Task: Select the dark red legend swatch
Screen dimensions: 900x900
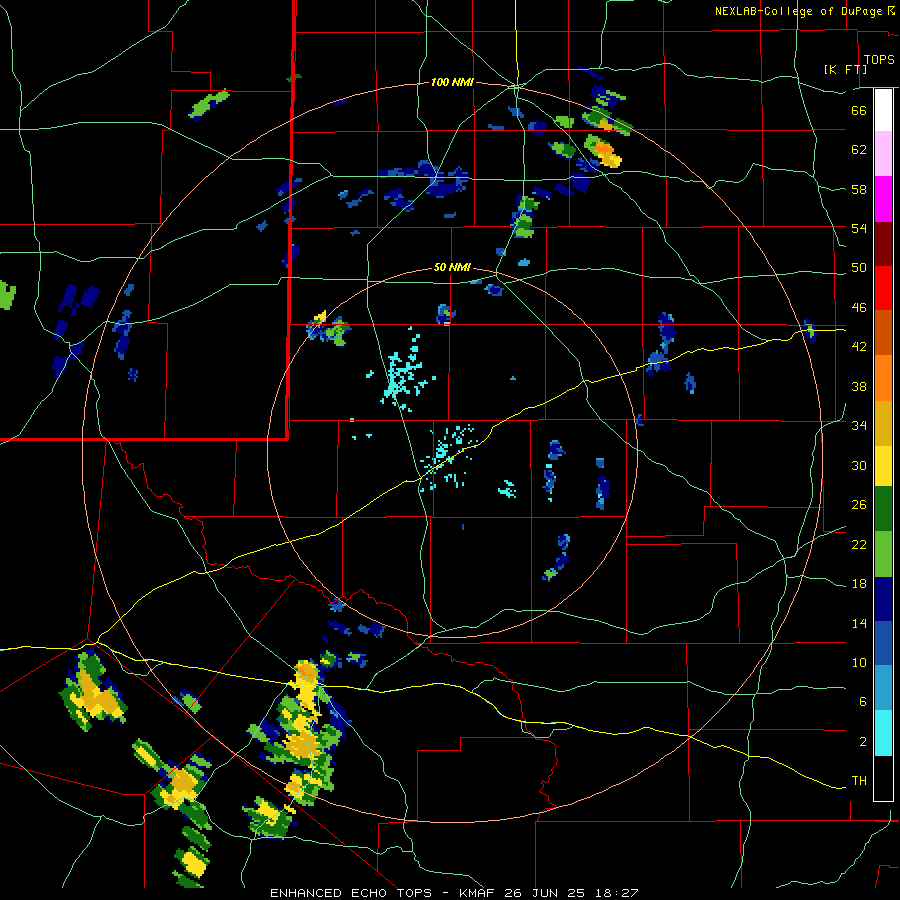Action: point(883,244)
